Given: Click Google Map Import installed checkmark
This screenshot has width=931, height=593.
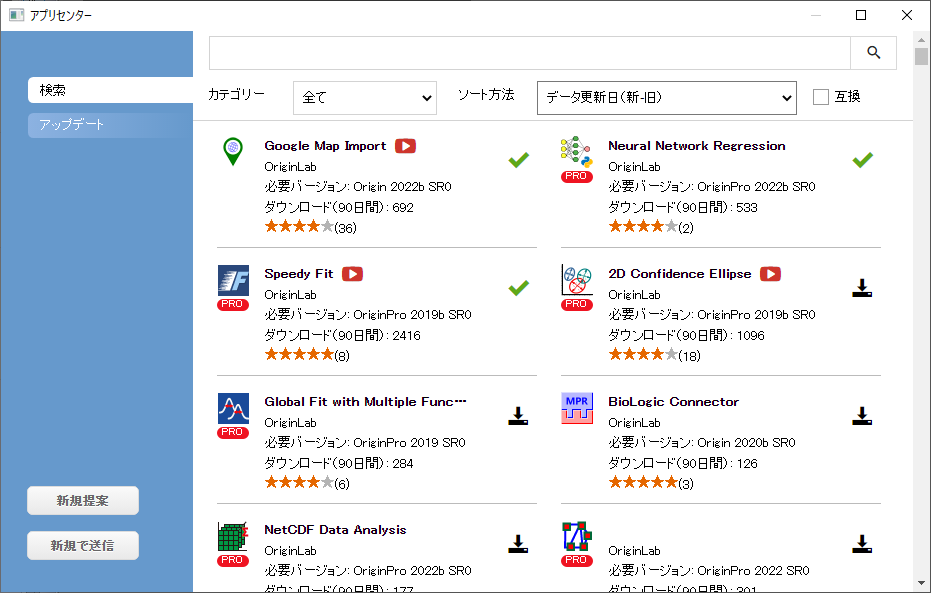Looking at the screenshot, I should pyautogui.click(x=518, y=160).
